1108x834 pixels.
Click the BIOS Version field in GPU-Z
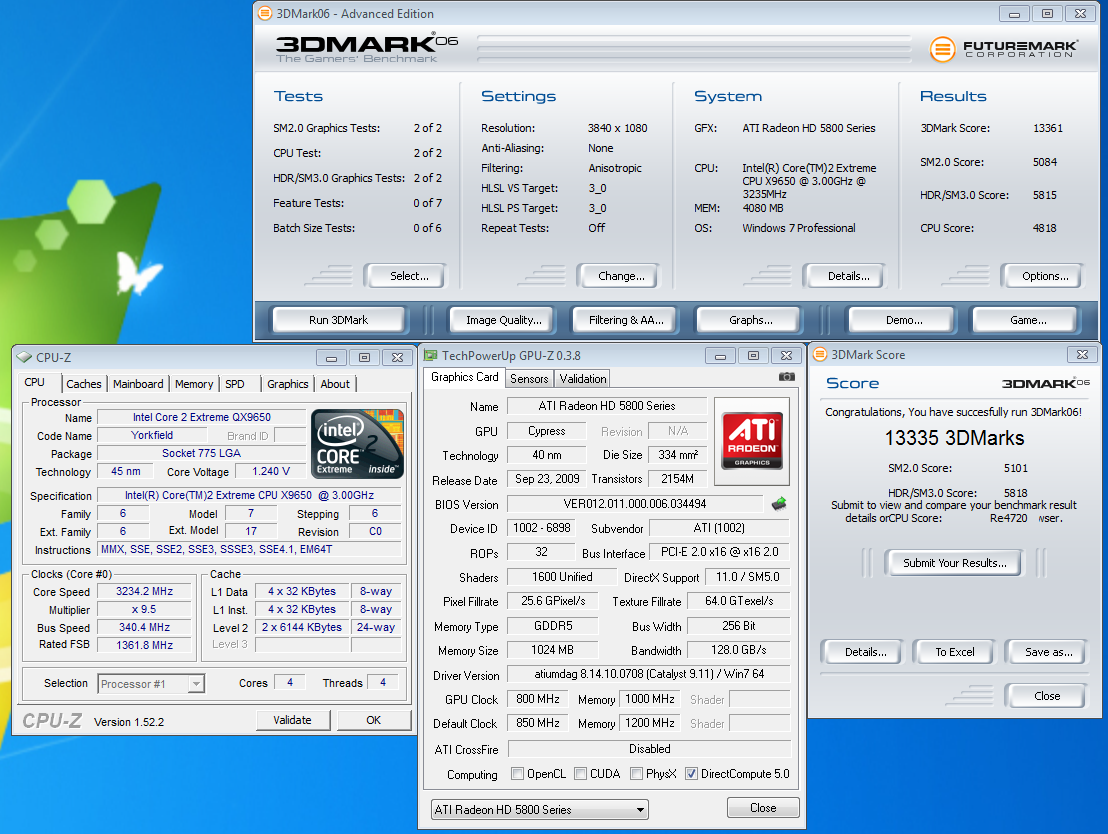pyautogui.click(x=635, y=504)
